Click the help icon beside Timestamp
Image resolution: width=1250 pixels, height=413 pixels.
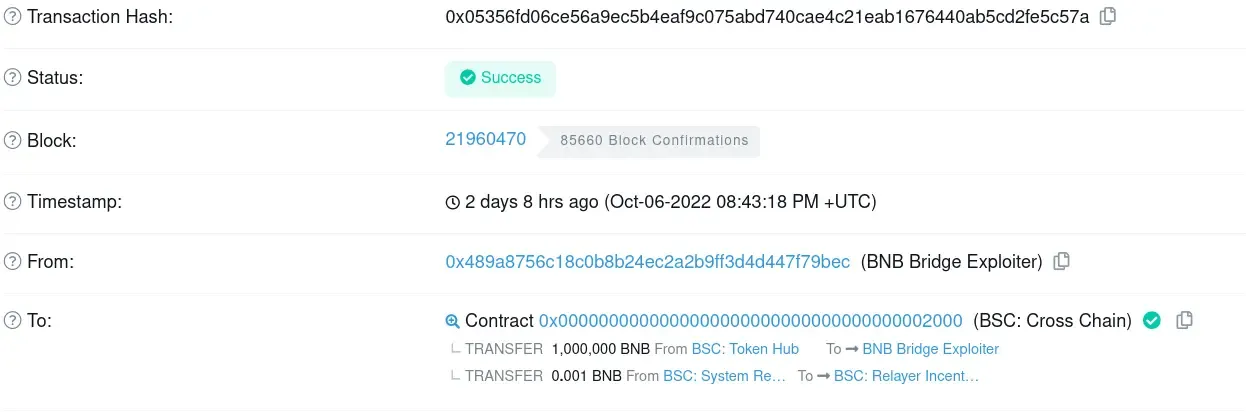tap(13, 202)
